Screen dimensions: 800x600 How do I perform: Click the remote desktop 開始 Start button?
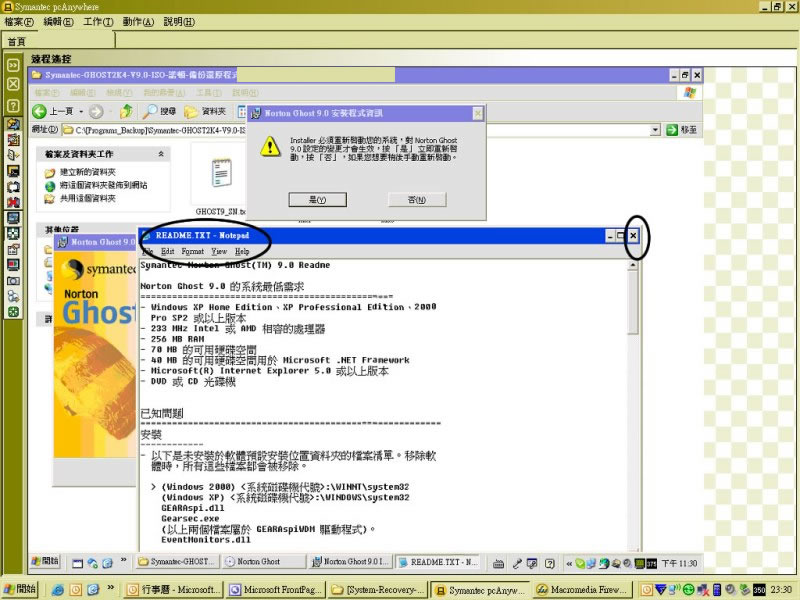pos(45,561)
